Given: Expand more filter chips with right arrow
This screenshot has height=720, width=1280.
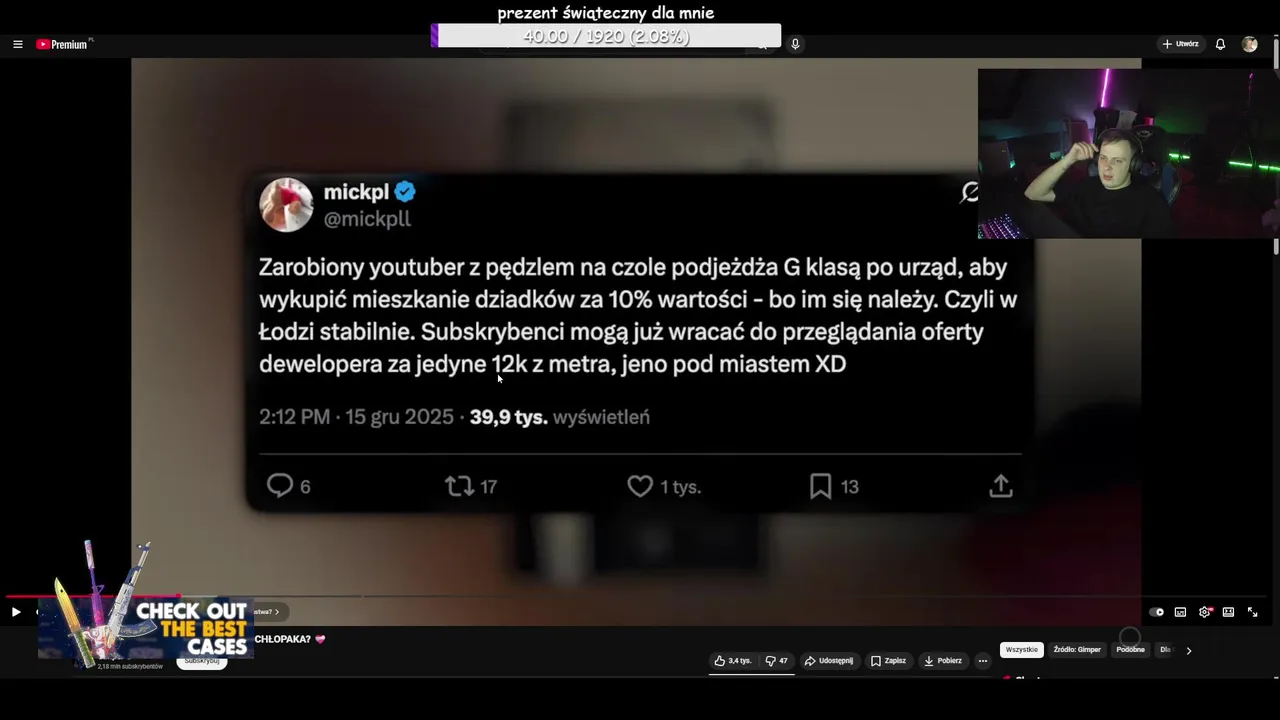Looking at the screenshot, I should (x=1188, y=650).
